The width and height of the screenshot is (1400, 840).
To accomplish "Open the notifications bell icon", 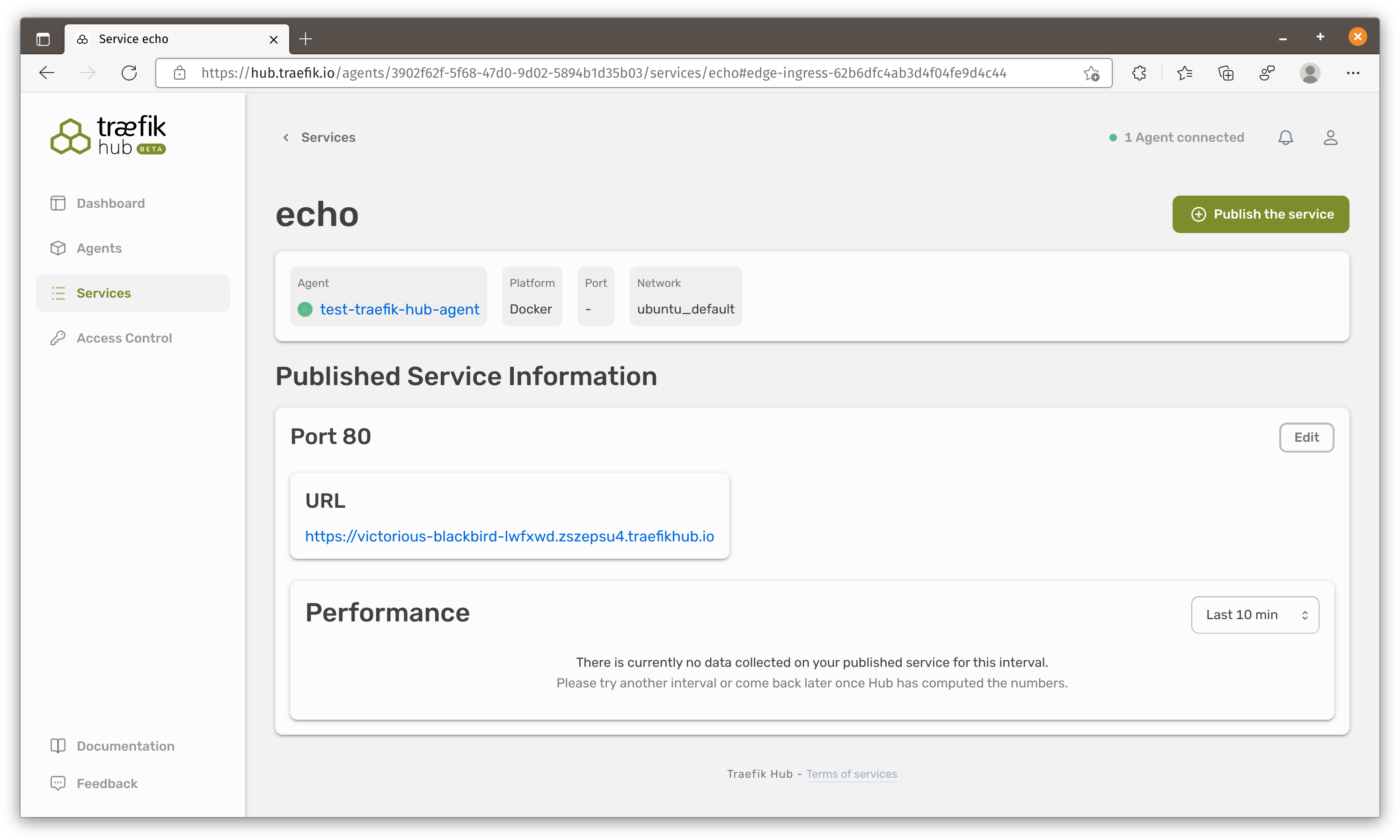I will [1285, 138].
